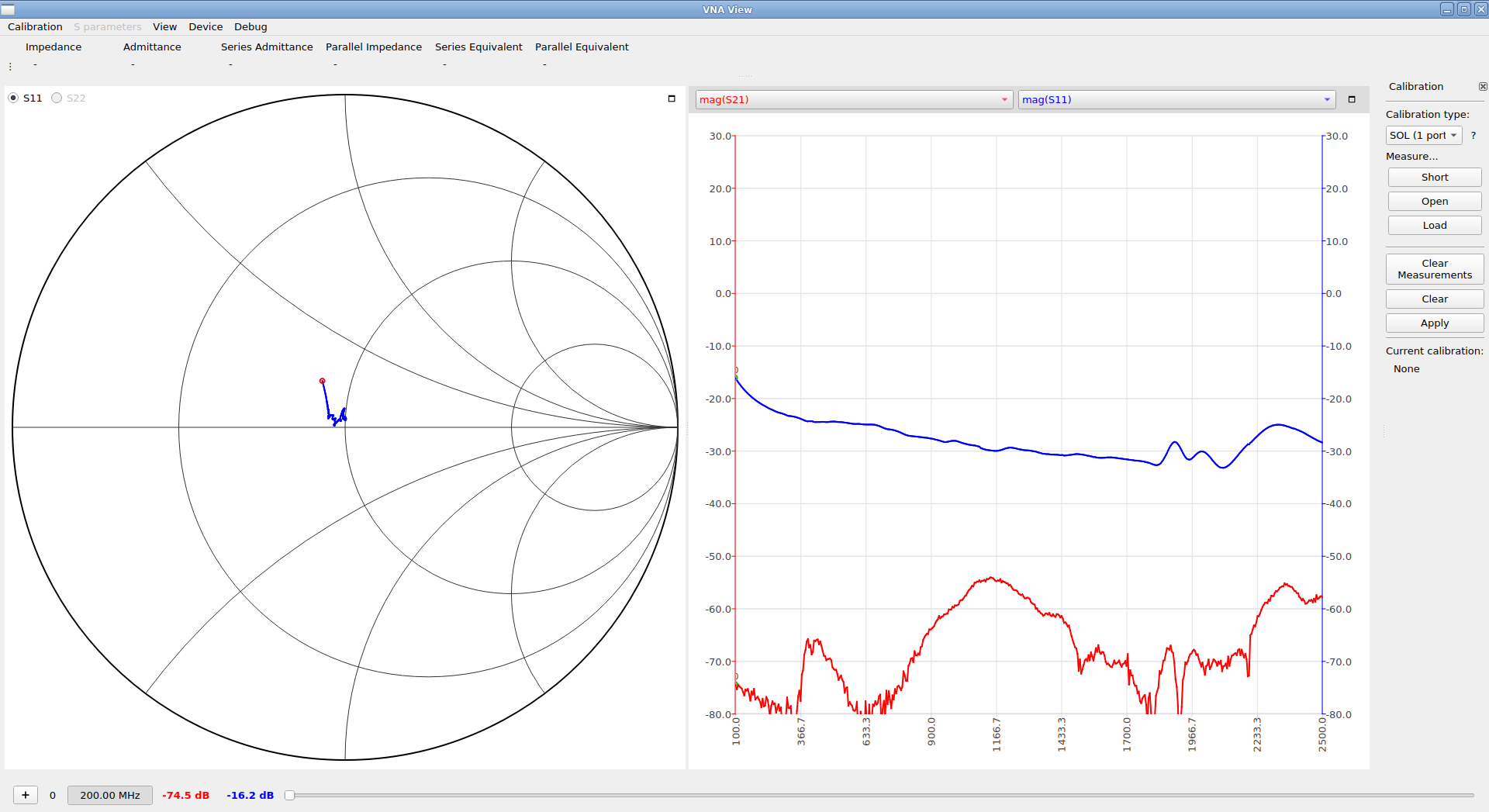The image size is (1489, 812).
Task: Click the Series Admittance label
Action: pos(267,47)
